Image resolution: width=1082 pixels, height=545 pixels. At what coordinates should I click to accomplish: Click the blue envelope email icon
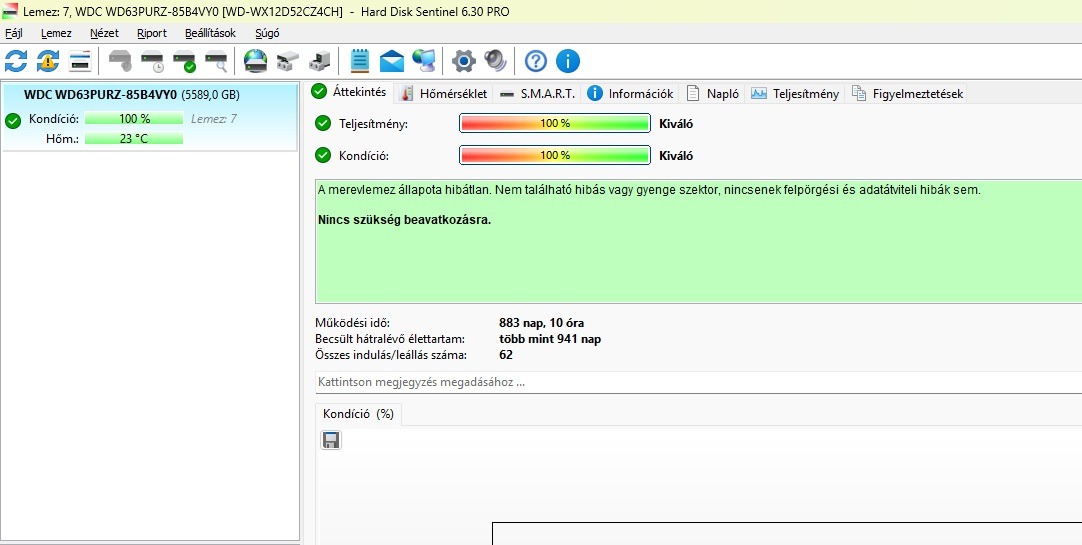tap(391, 61)
